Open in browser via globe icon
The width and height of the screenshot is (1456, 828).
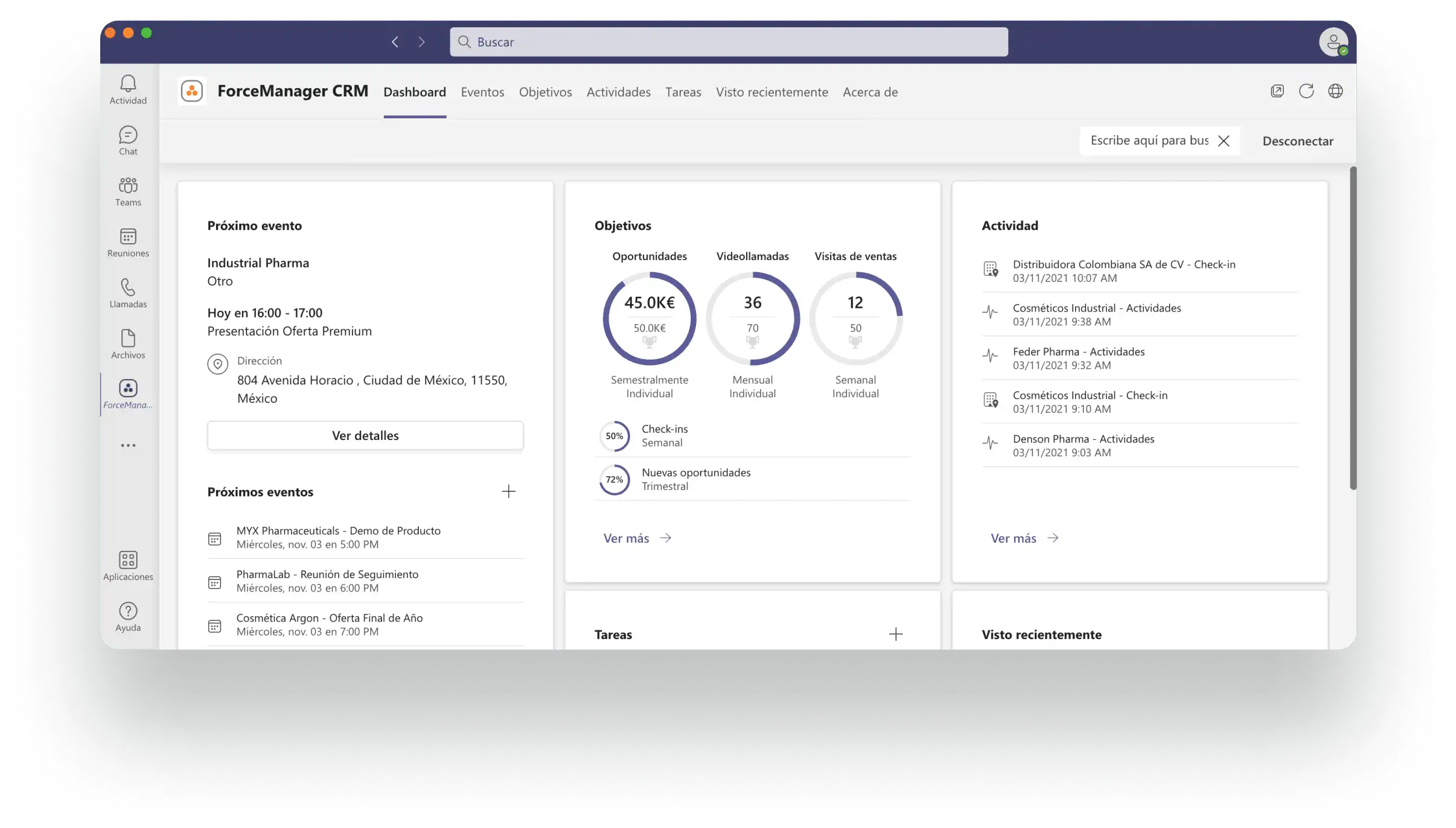pyautogui.click(x=1335, y=91)
